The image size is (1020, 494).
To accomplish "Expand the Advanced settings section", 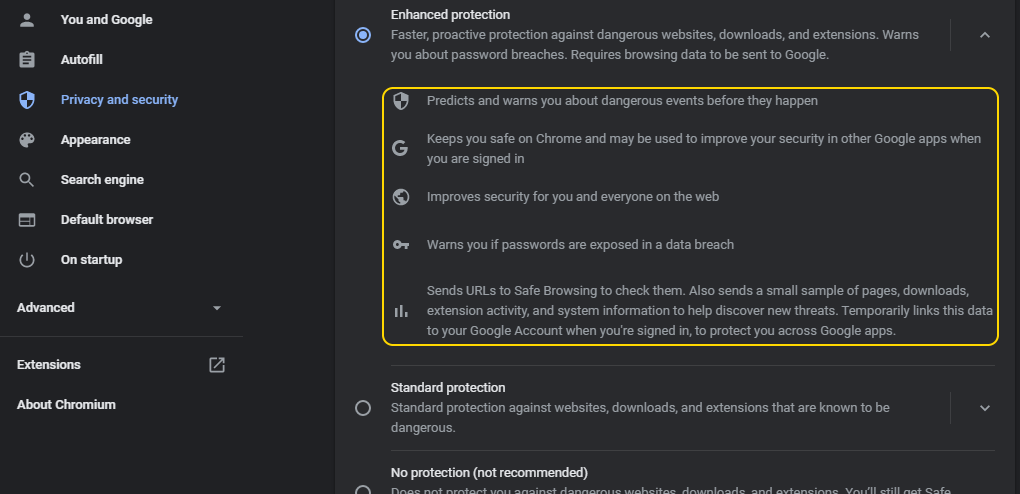I will click(x=121, y=307).
